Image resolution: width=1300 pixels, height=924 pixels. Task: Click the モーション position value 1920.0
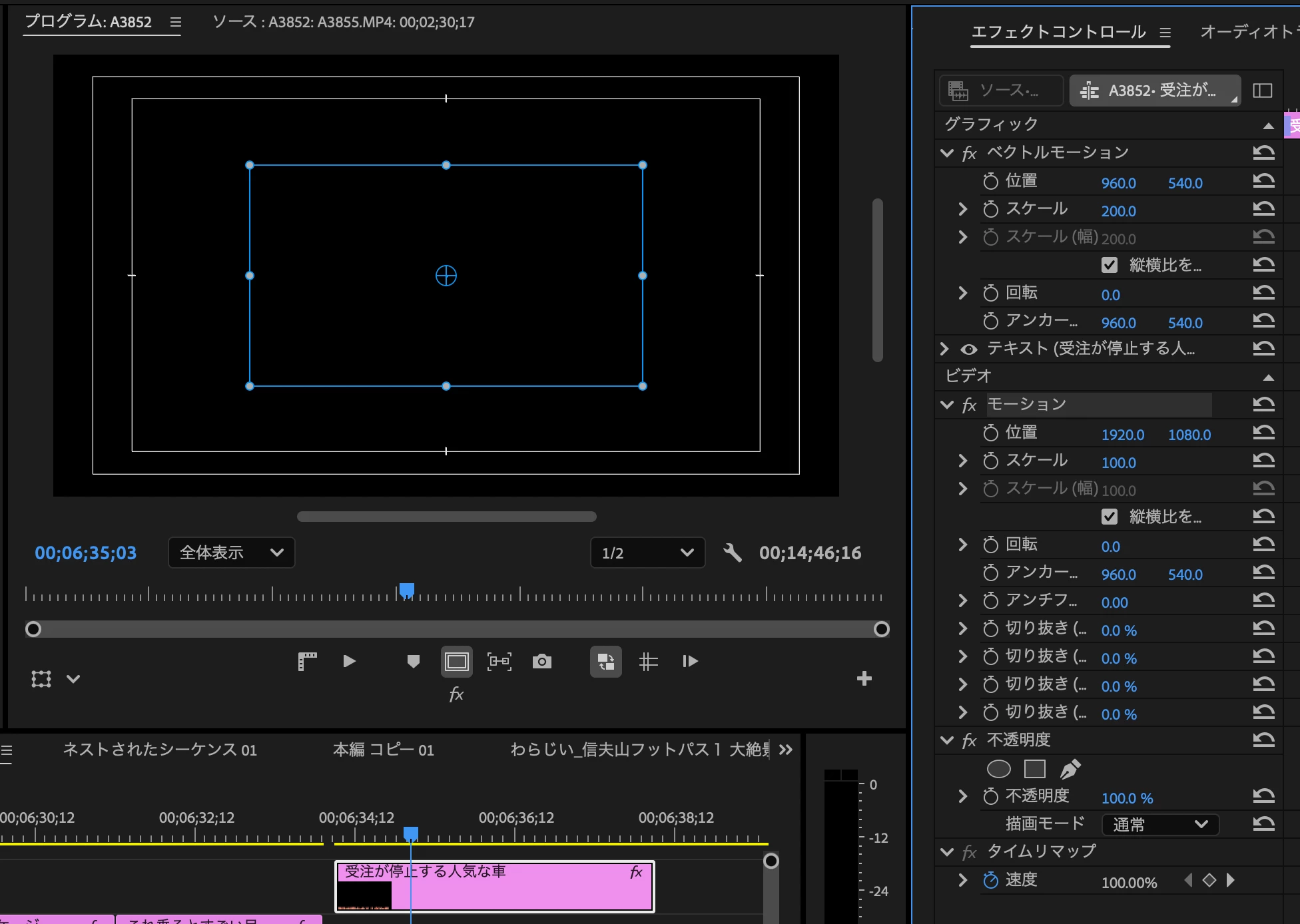click(1122, 435)
